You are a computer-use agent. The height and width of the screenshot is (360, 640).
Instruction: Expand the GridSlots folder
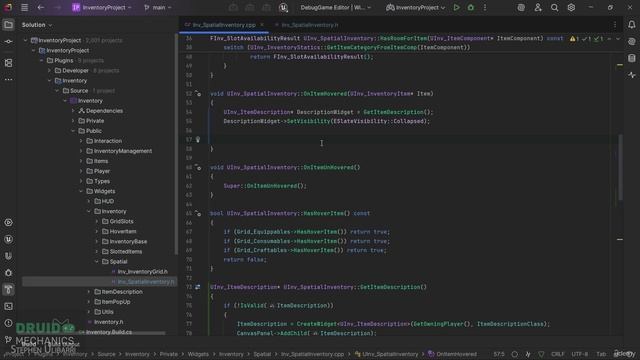click(x=97, y=222)
